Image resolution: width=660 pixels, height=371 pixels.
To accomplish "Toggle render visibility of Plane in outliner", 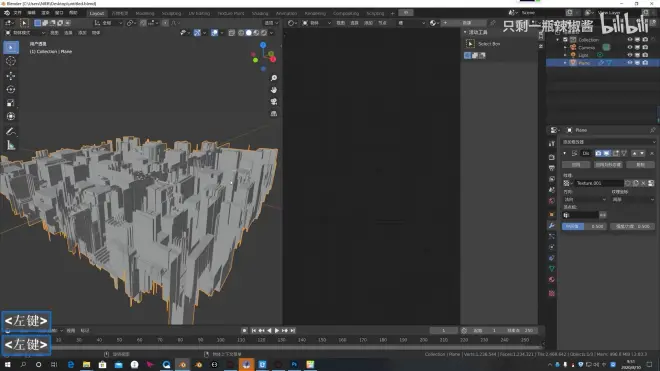I will 645,63.
